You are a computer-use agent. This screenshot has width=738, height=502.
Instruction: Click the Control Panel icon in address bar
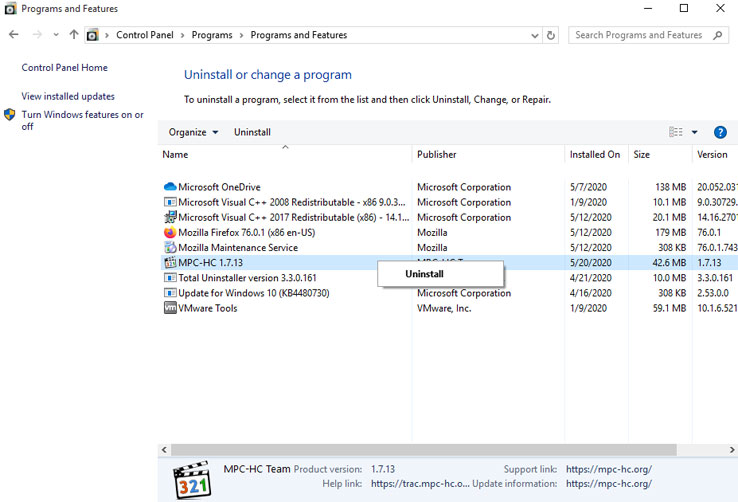pos(93,35)
